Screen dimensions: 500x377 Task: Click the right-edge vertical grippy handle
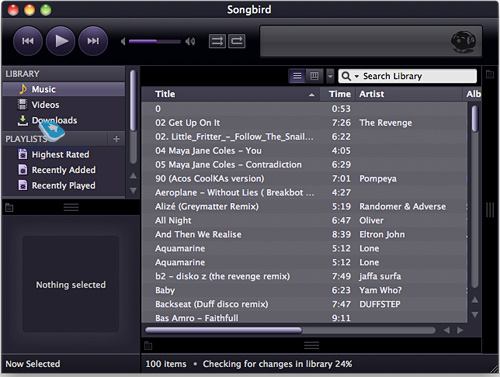pos(490,210)
